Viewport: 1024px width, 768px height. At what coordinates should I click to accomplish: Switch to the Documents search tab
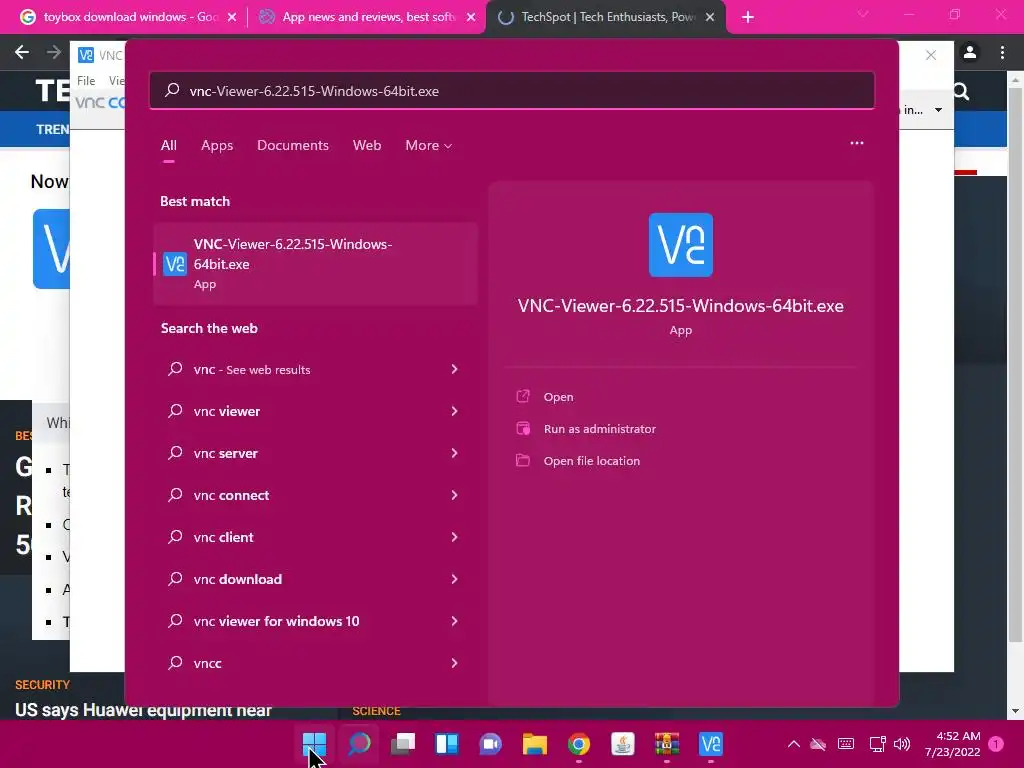293,145
